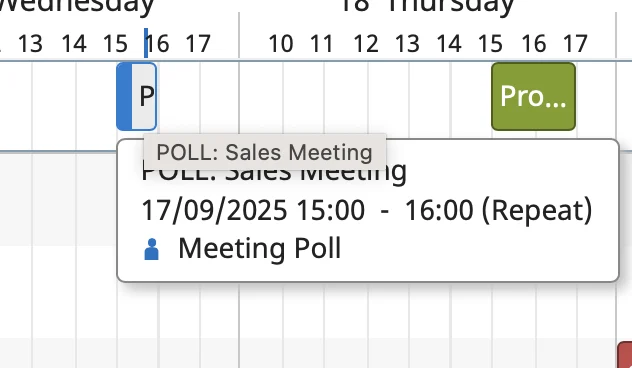Click hour label 16 under Thursday
This screenshot has width=632, height=368.
(534, 44)
